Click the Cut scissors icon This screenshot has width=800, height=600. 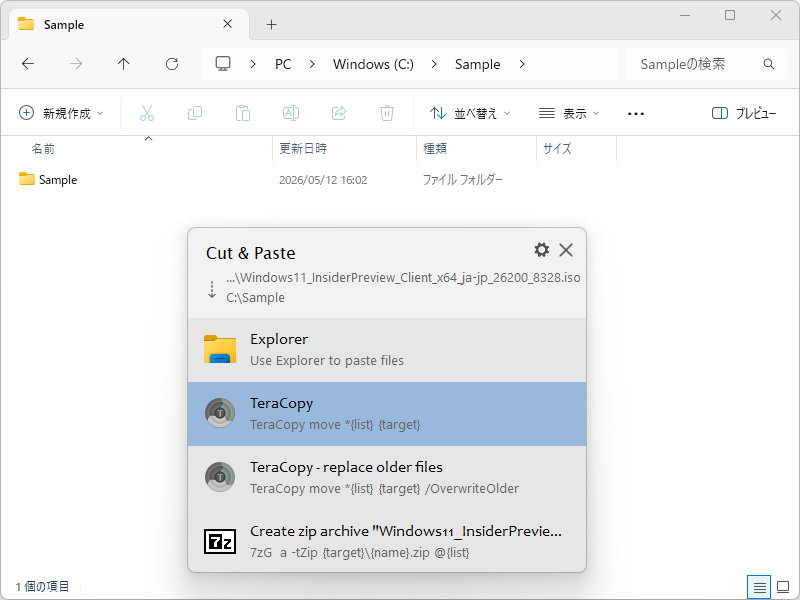147,113
